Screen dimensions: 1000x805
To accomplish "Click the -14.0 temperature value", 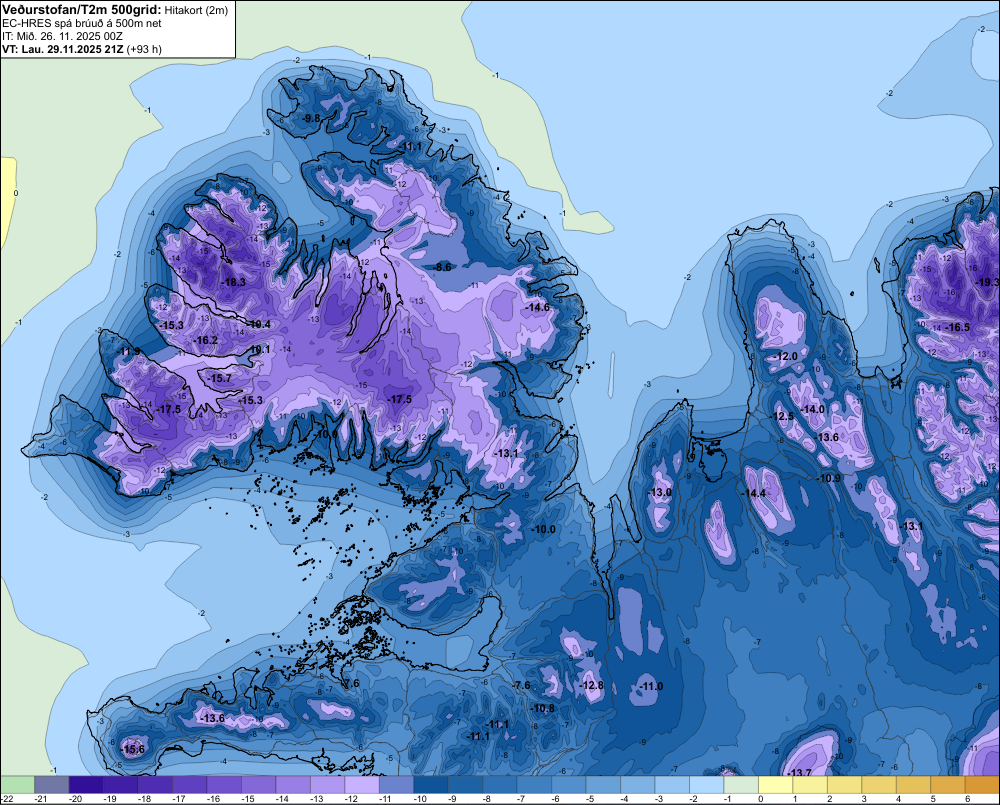I will pyautogui.click(x=812, y=409).
